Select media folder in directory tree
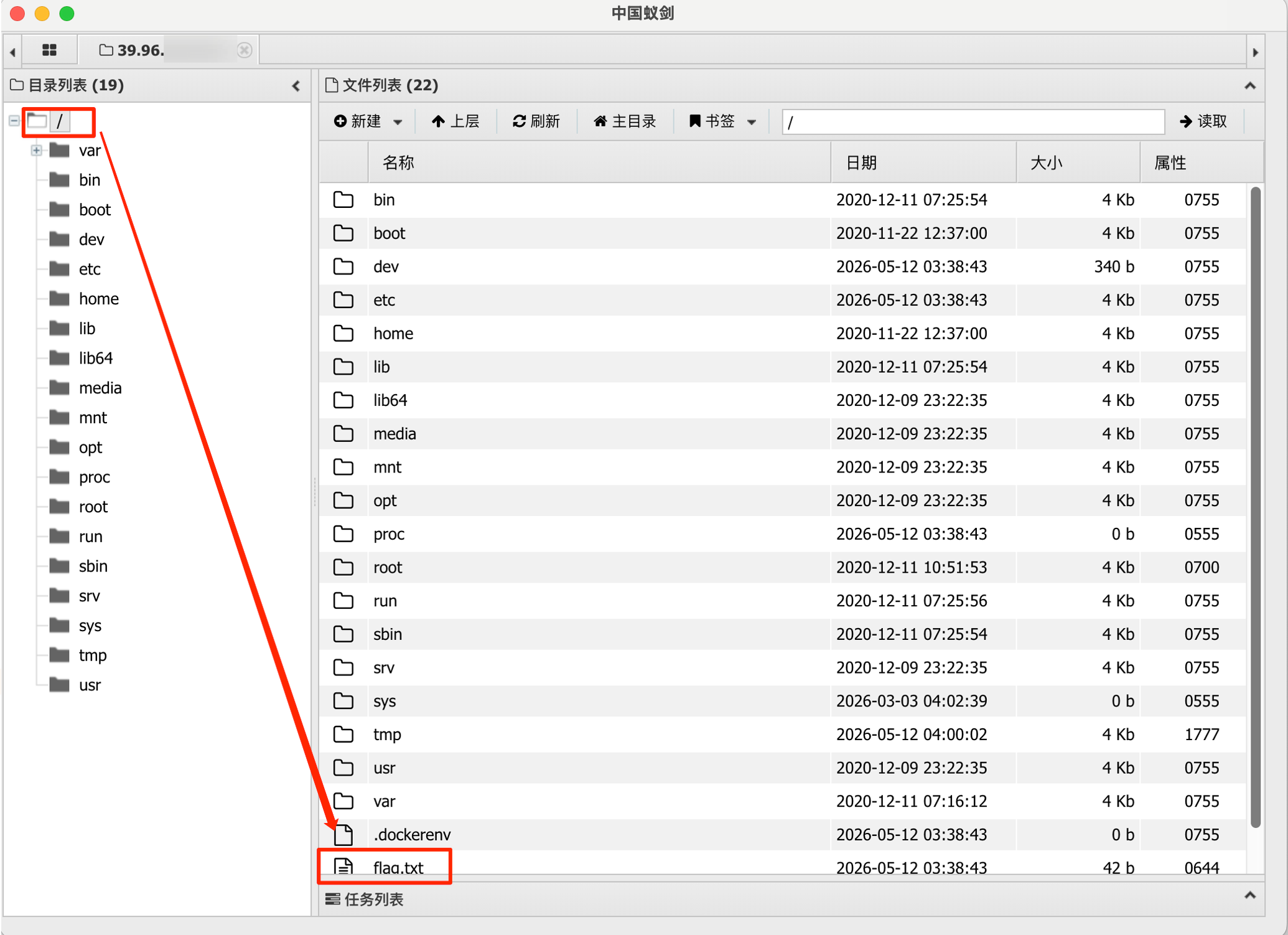The image size is (1288, 935). (100, 388)
